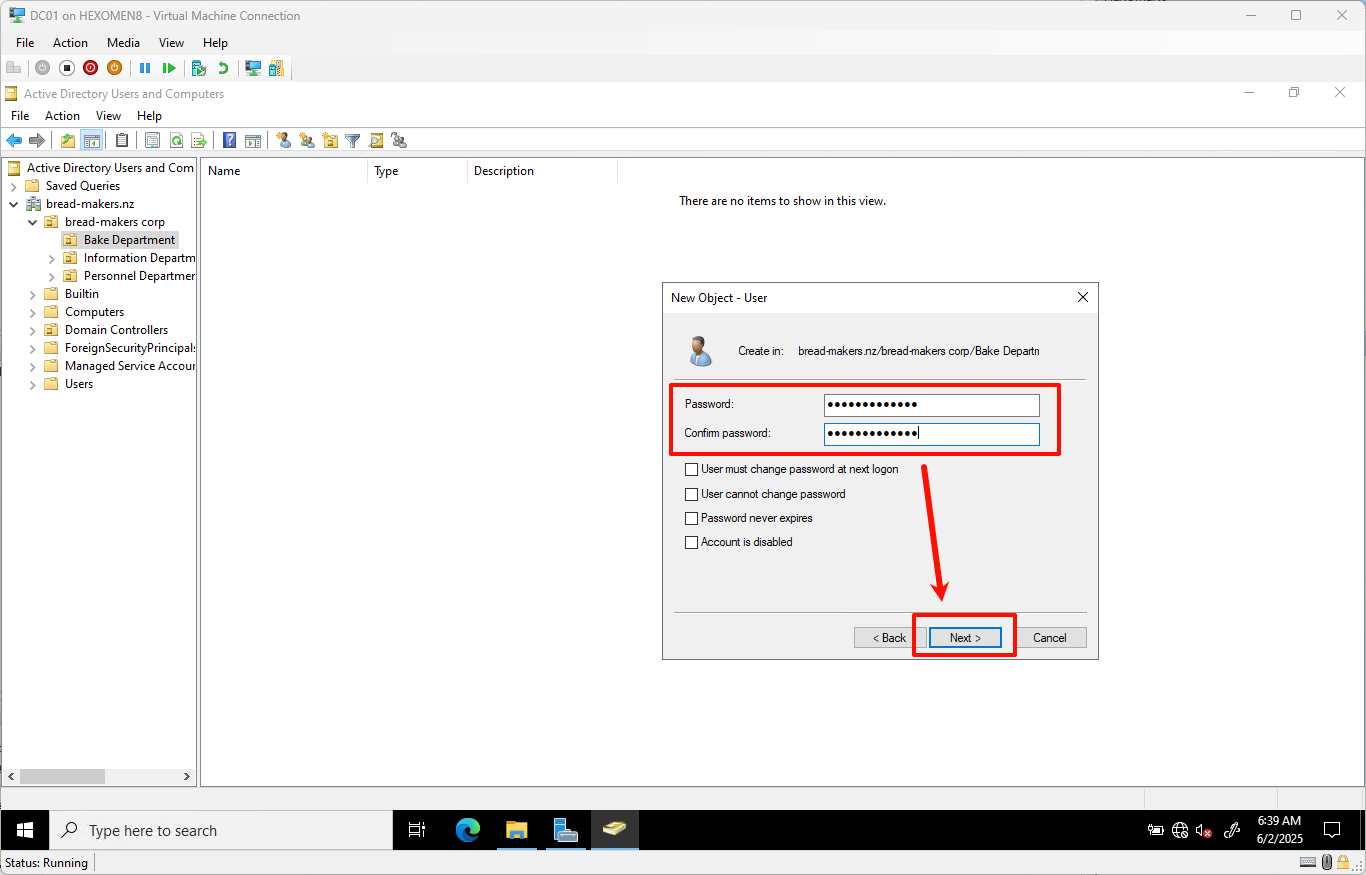Viewport: 1366px width, 875px height.
Task: Expand the Users container
Action: click(33, 384)
